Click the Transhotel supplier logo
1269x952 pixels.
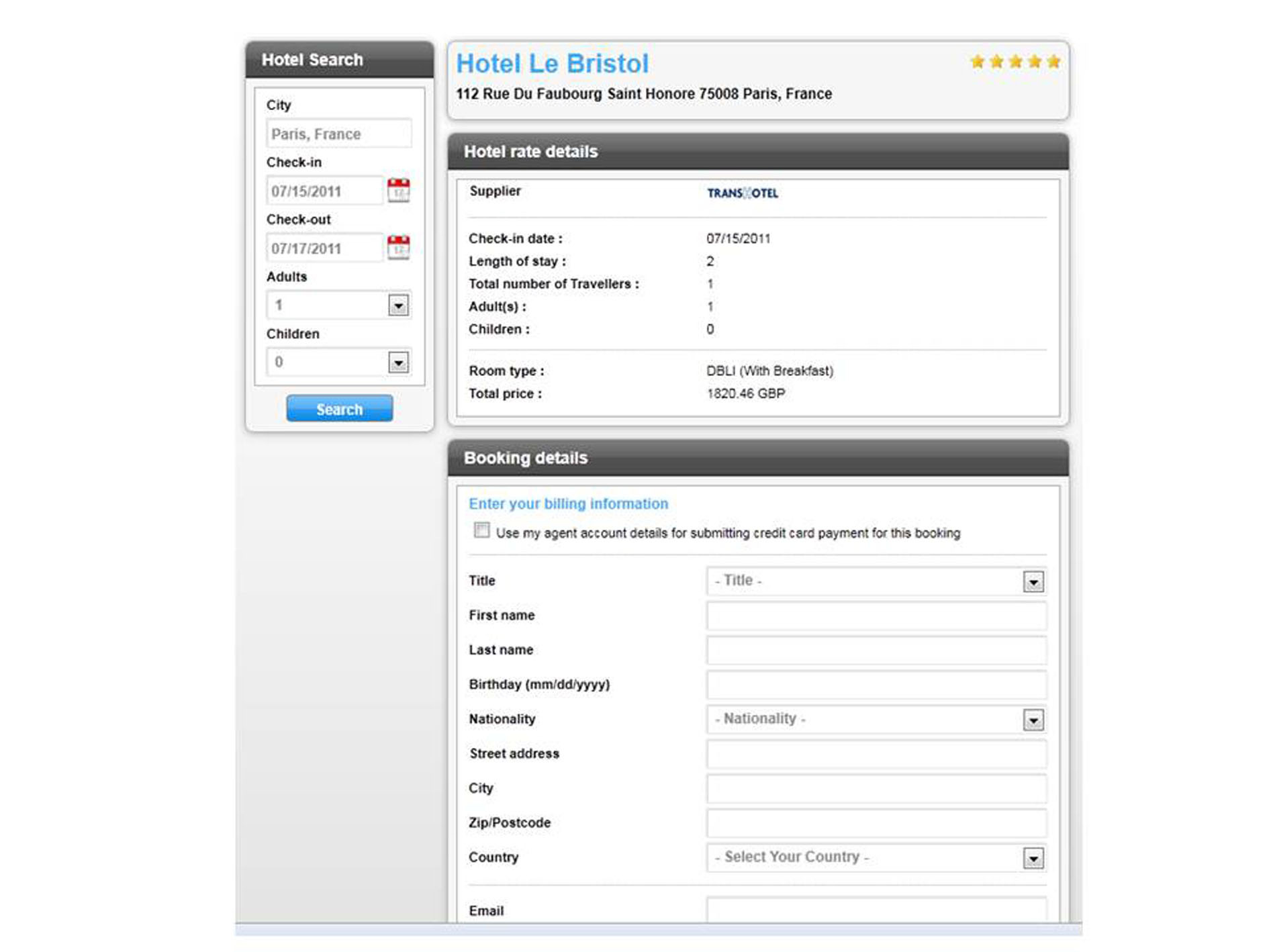(742, 193)
